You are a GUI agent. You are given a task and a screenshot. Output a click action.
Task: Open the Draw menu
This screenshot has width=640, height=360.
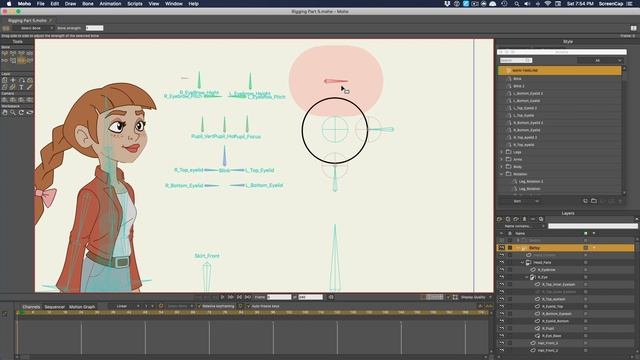click(70, 4)
